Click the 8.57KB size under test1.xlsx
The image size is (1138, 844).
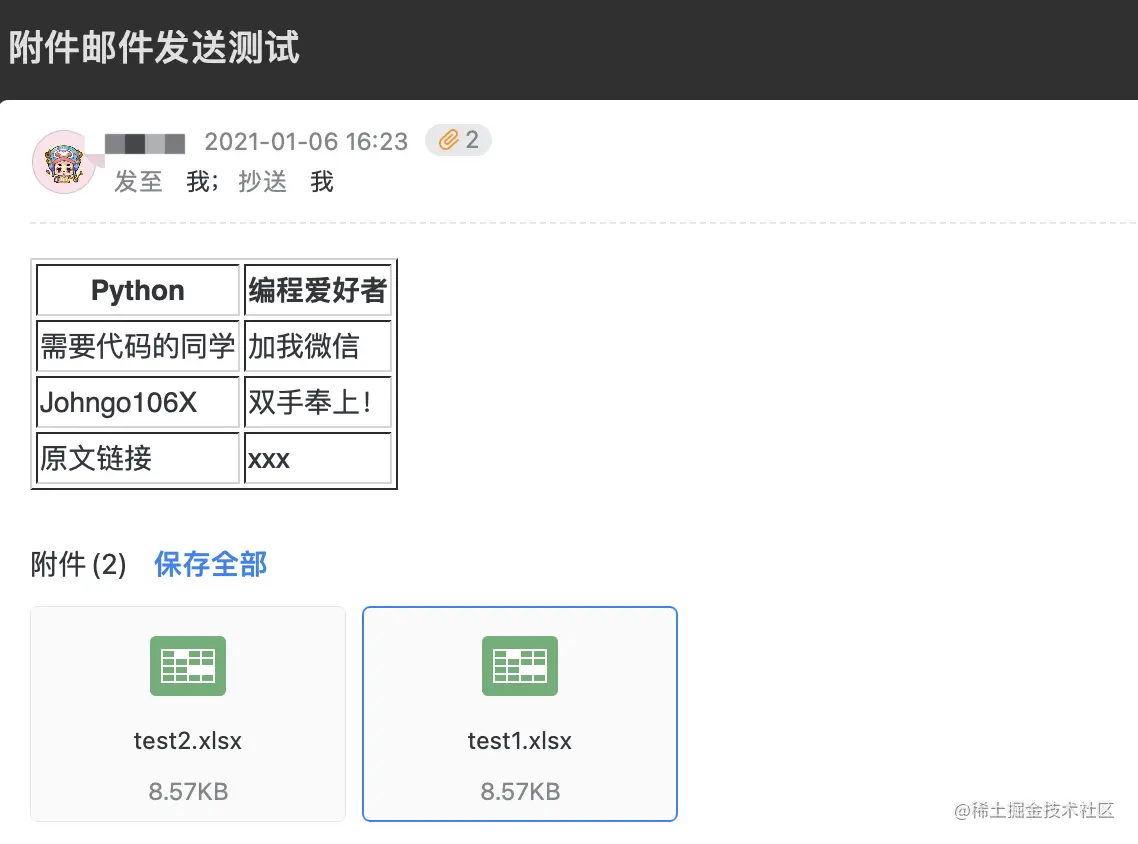point(520,791)
